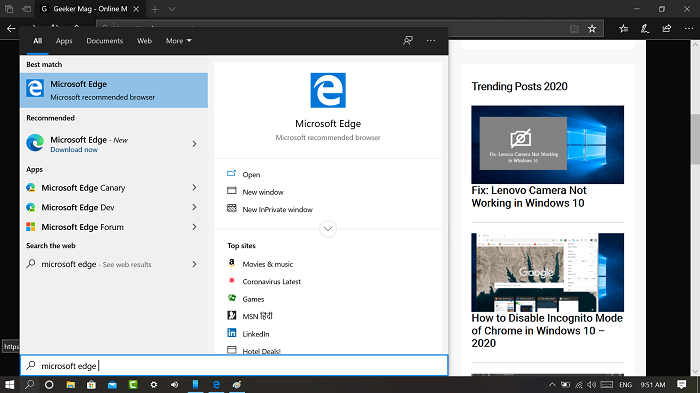Image resolution: width=700 pixels, height=393 pixels.
Task: Close the Geeker Mag tab
Action: [136, 9]
